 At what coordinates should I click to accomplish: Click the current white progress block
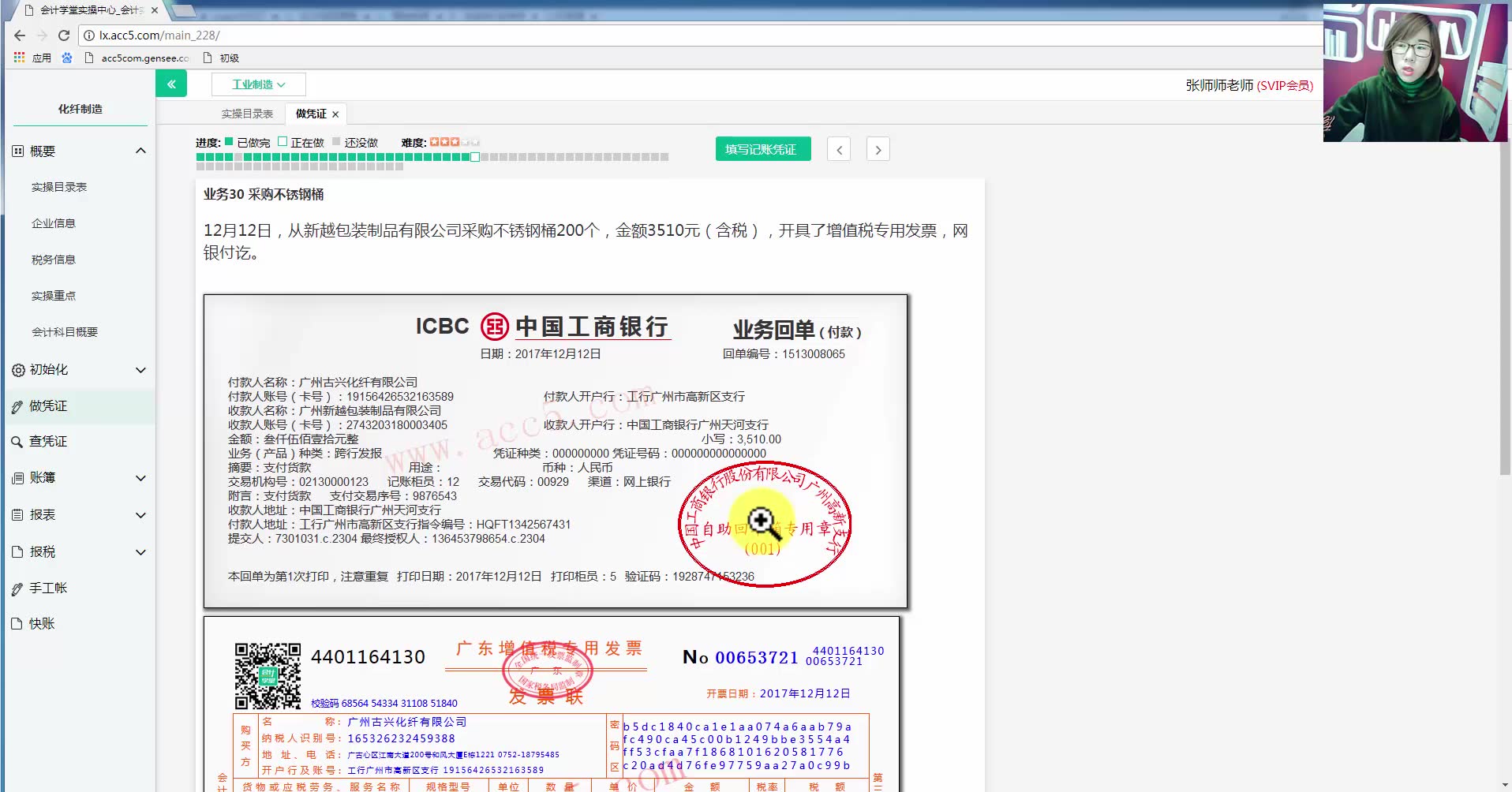[475, 157]
